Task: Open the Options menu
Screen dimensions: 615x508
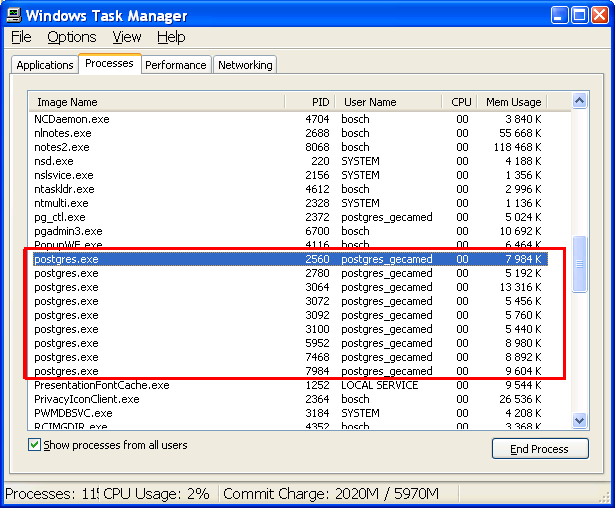Action: pos(72,37)
